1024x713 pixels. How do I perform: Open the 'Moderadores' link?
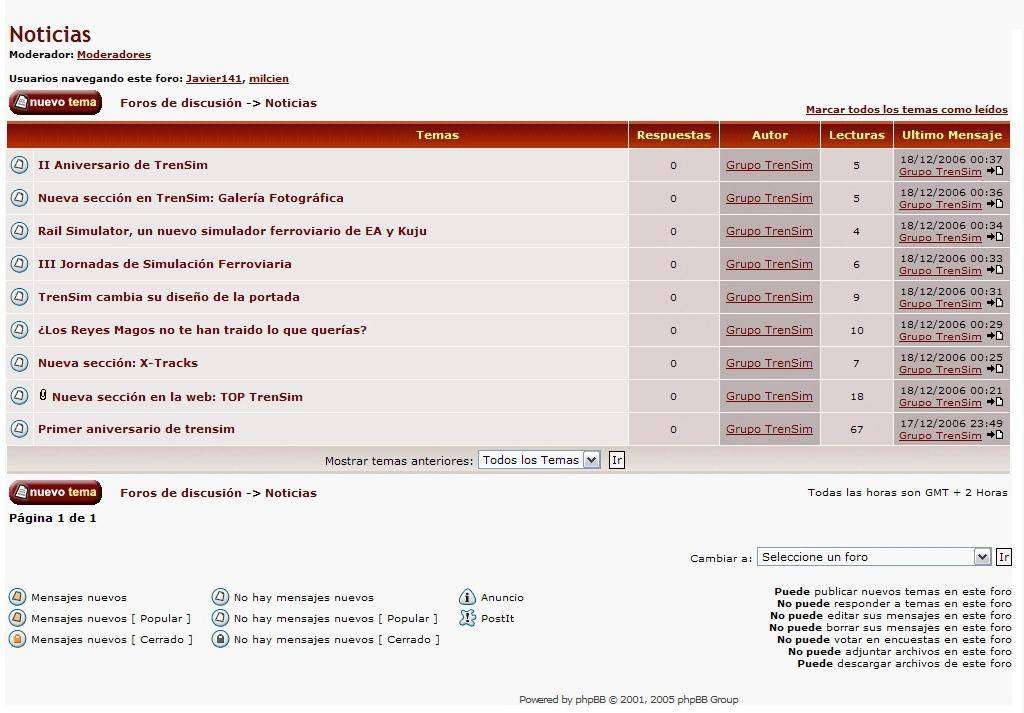(x=114, y=55)
